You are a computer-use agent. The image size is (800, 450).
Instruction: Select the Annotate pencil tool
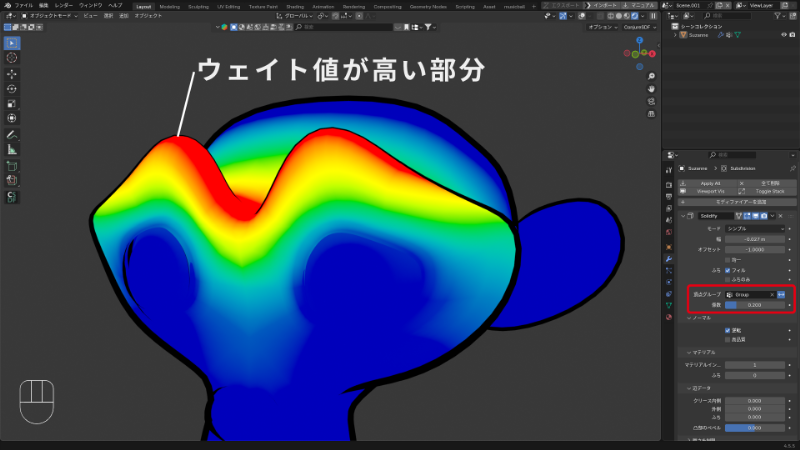(x=12, y=134)
